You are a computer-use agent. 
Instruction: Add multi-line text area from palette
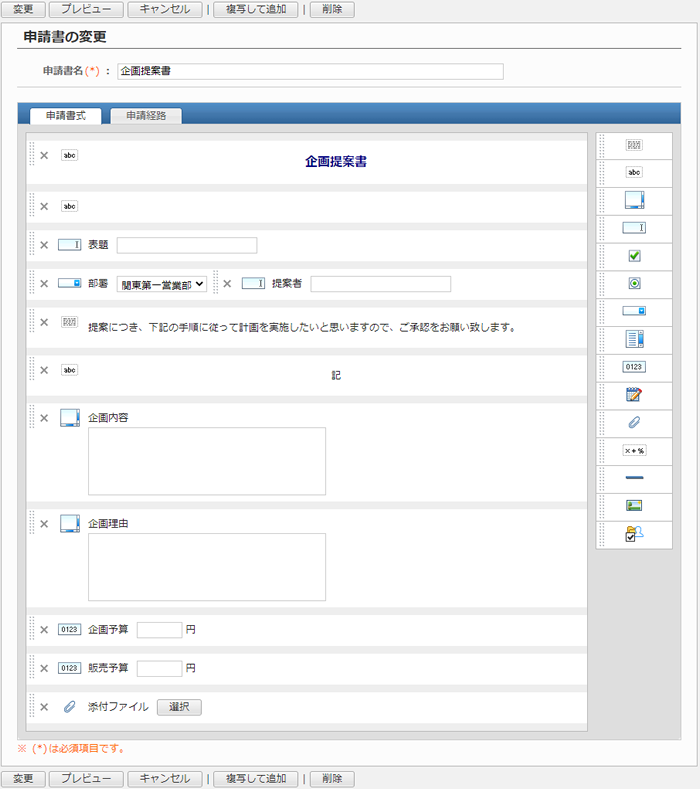click(x=634, y=200)
